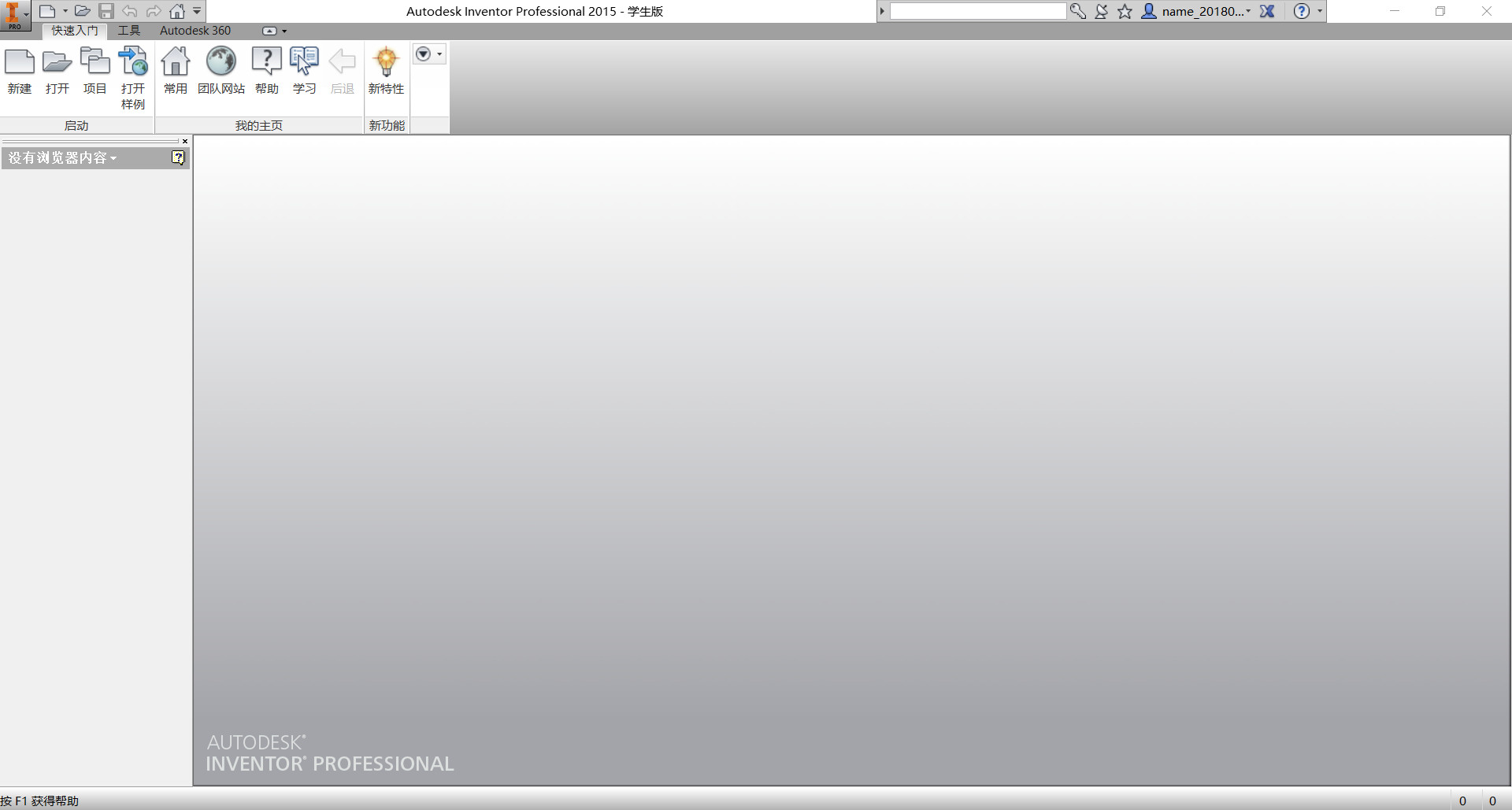Click the search field in the title bar
Screen dimensions: 1512x810
point(977,11)
